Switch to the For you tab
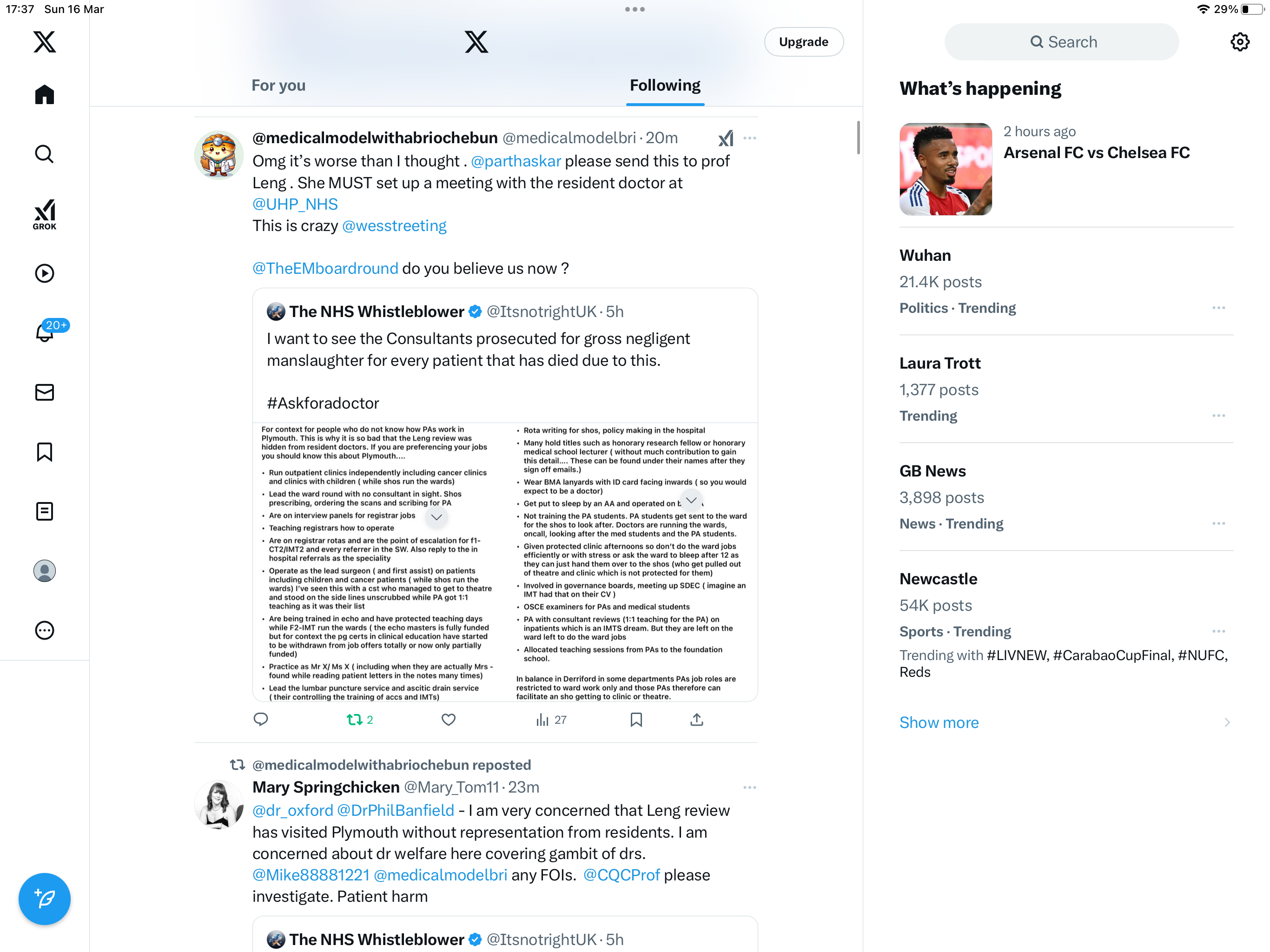This screenshot has width=1270, height=952. click(278, 86)
